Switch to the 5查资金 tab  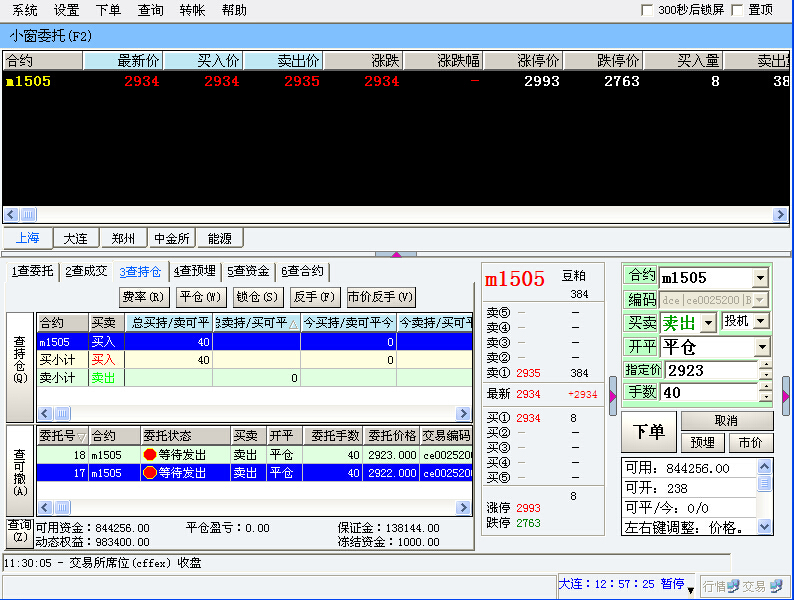(x=247, y=271)
